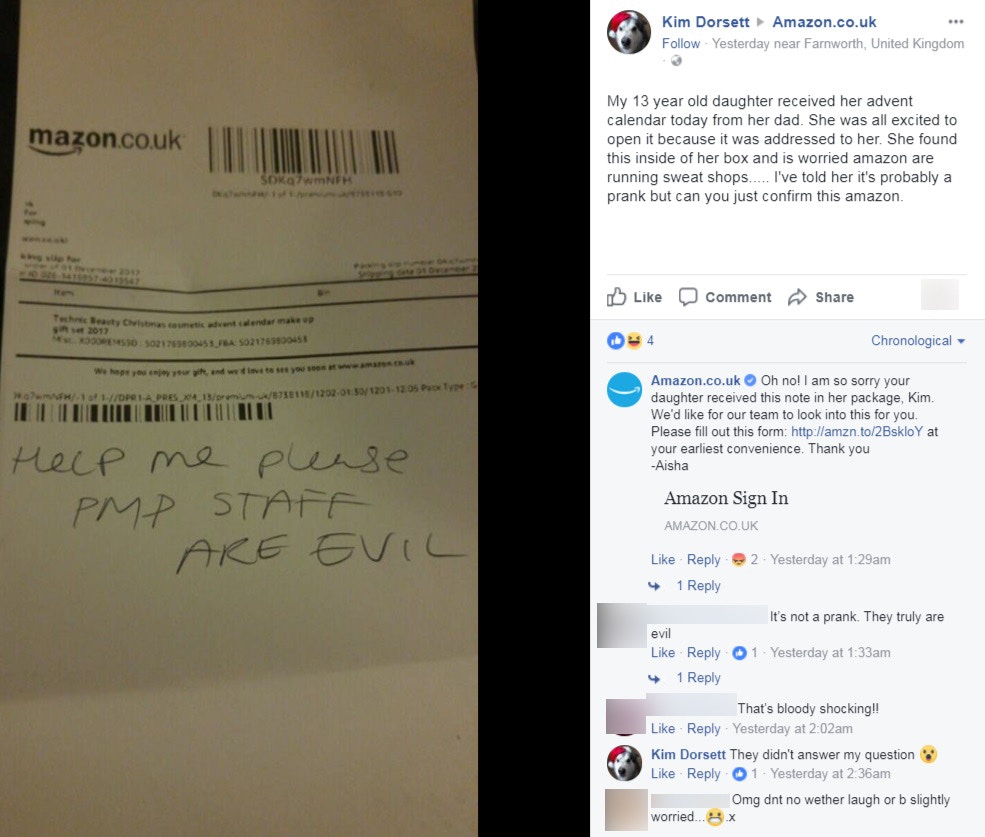The width and height of the screenshot is (985, 837).
Task: Follow Kim Dorsett
Action: (x=680, y=43)
